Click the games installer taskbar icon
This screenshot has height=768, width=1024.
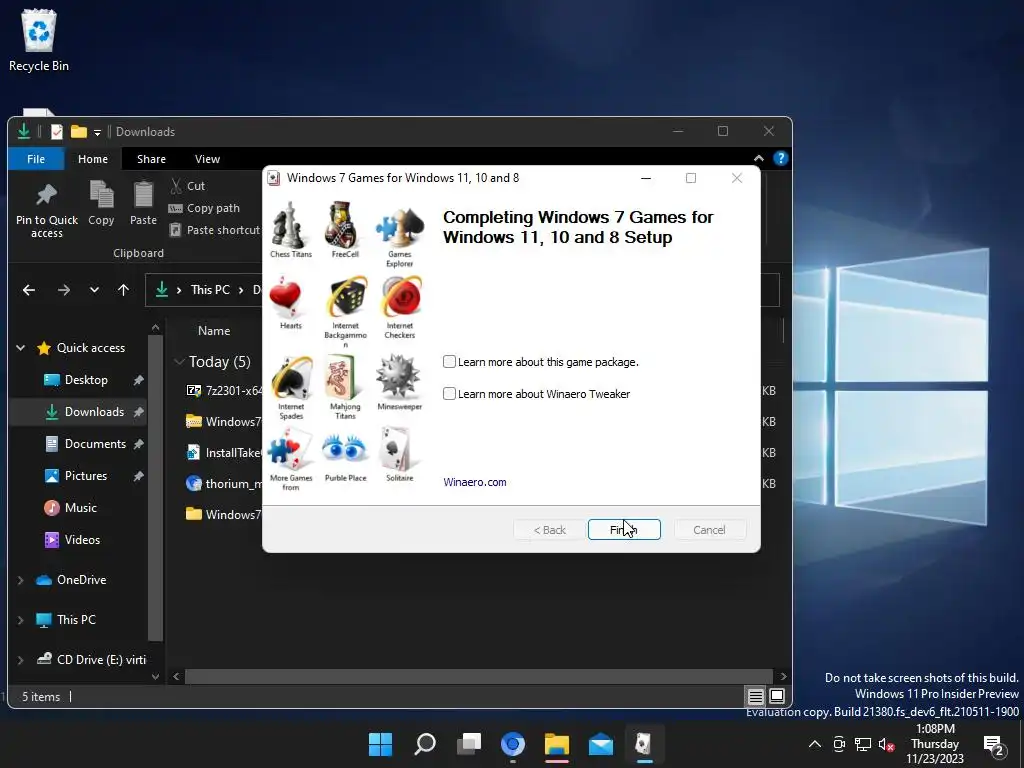pos(644,744)
